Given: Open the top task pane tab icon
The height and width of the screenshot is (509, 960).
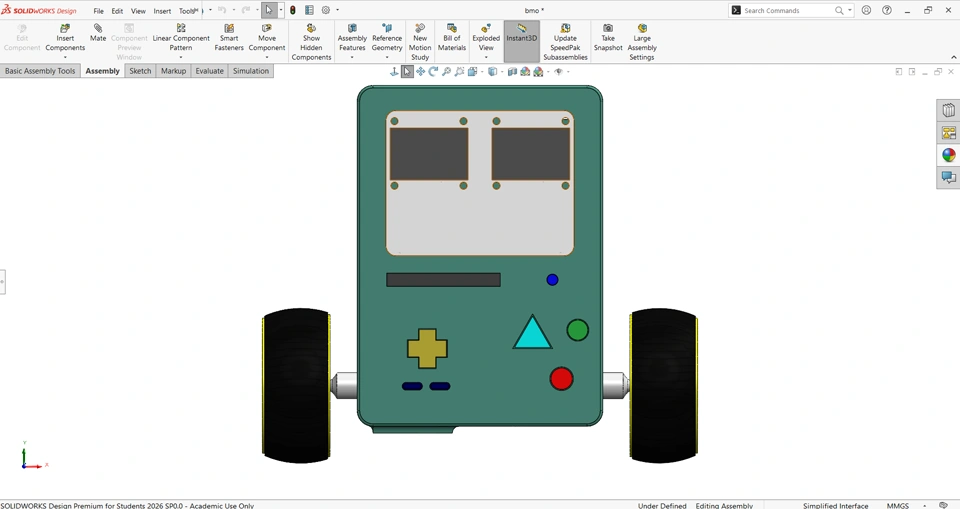Looking at the screenshot, I should click(948, 110).
